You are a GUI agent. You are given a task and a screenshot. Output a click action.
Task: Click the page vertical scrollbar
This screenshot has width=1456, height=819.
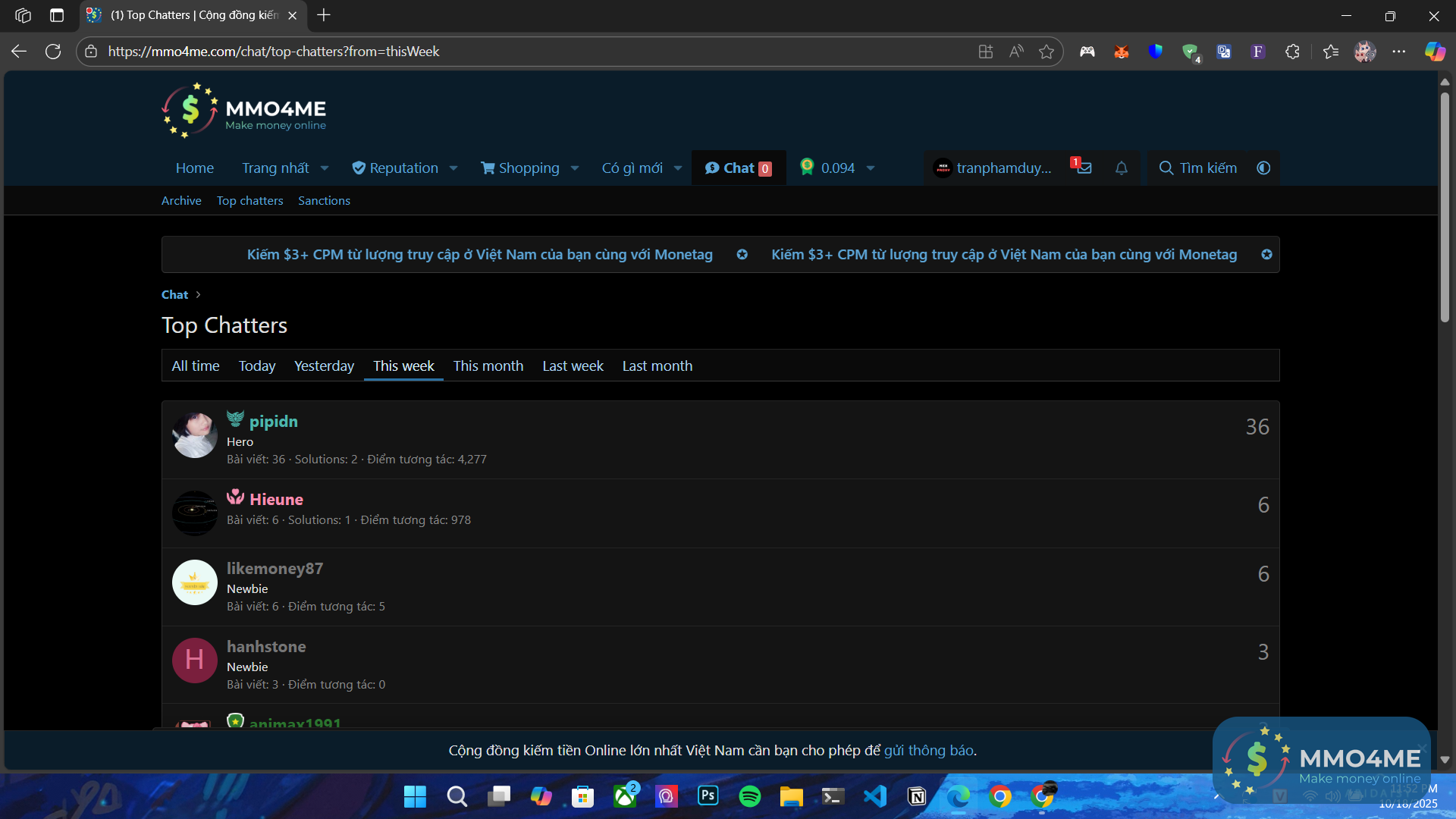point(1445,209)
